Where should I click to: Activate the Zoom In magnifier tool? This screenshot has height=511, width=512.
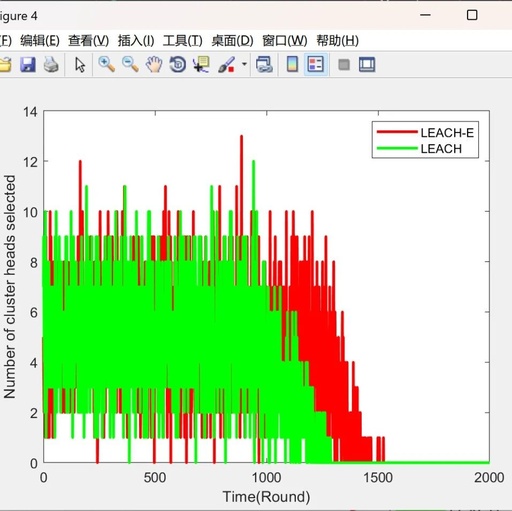(x=107, y=64)
